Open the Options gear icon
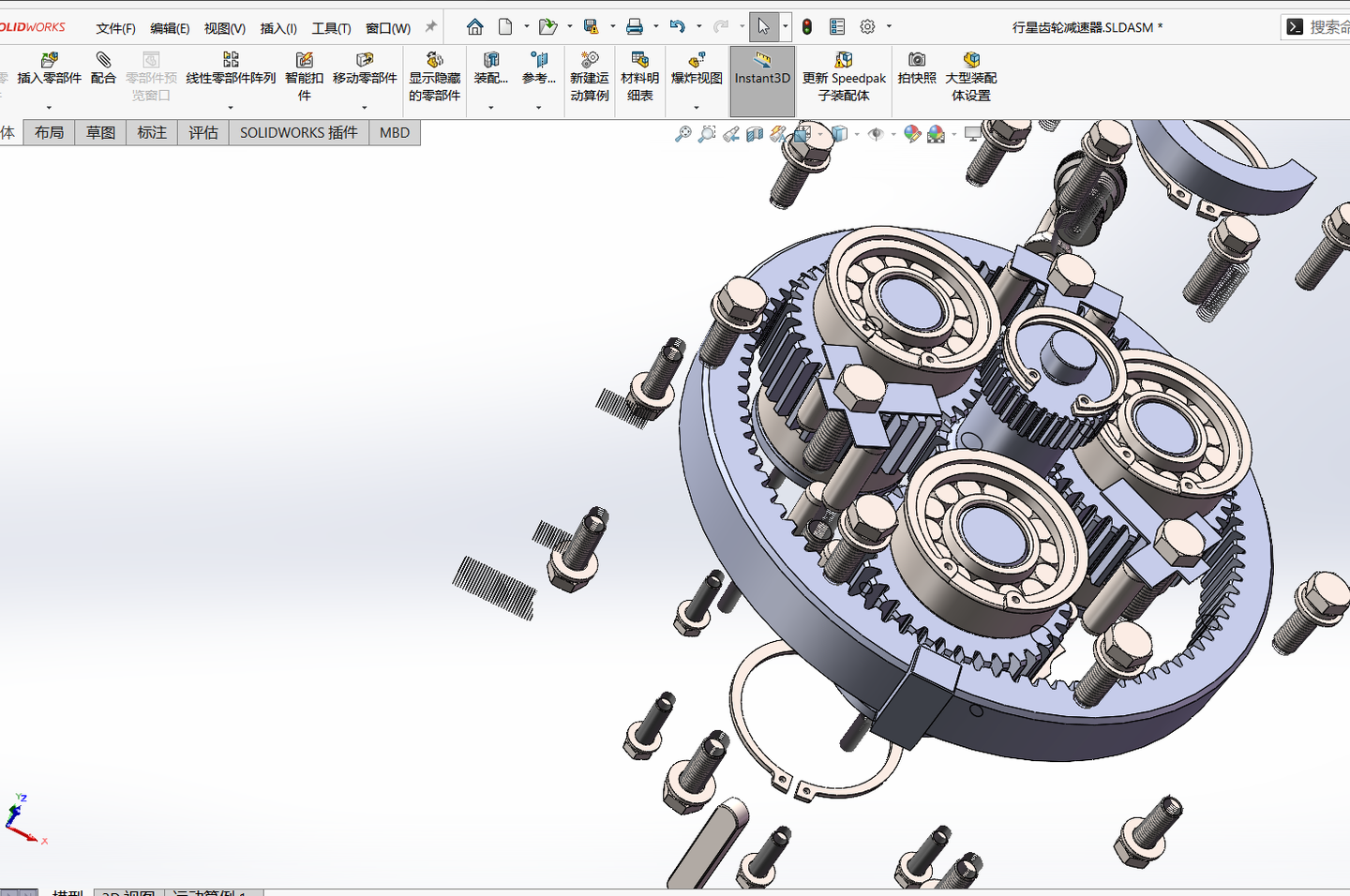 pyautogui.click(x=868, y=26)
